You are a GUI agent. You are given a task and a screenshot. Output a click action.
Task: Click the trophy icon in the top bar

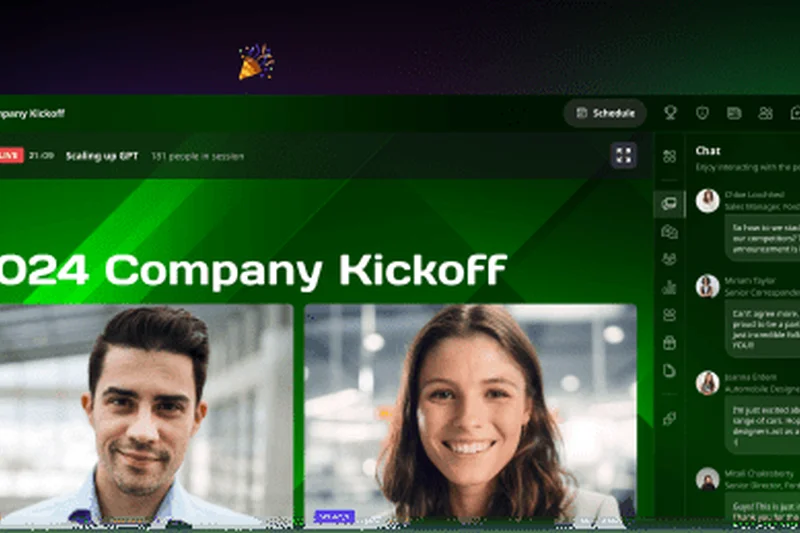point(670,113)
